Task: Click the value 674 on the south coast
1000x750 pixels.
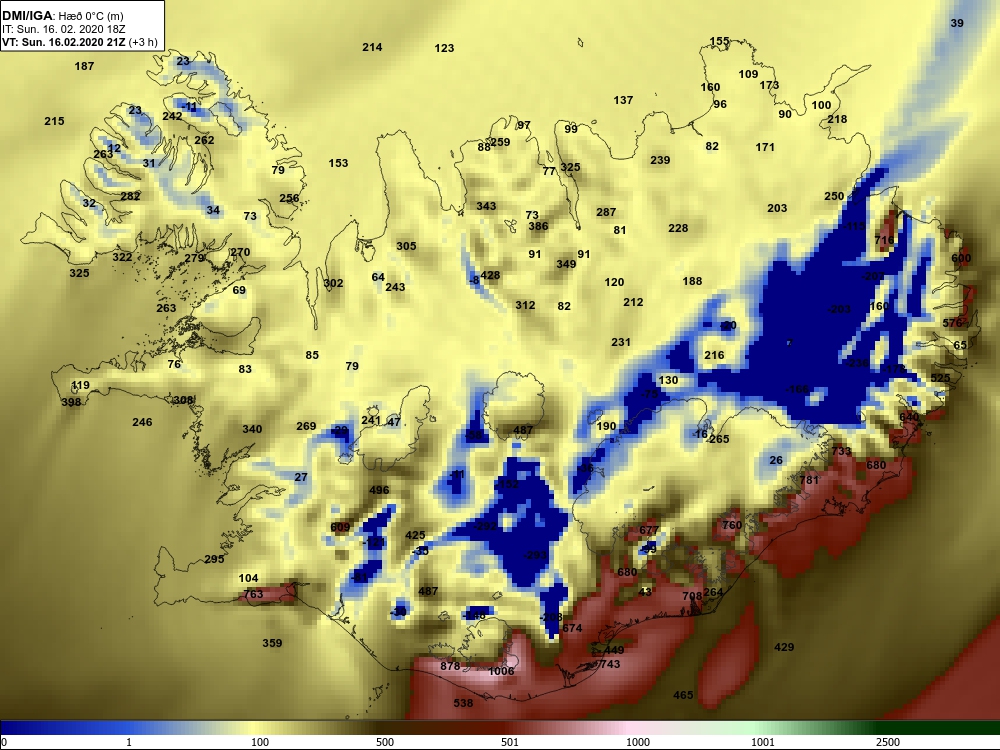Action: pos(572,628)
